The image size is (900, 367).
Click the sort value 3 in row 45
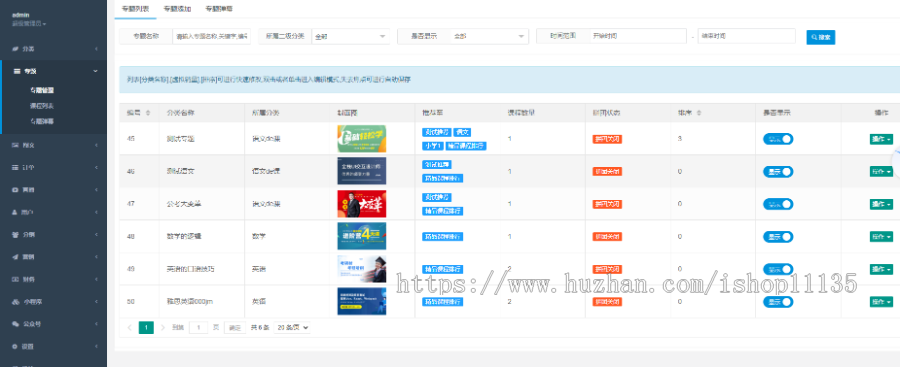click(x=680, y=139)
